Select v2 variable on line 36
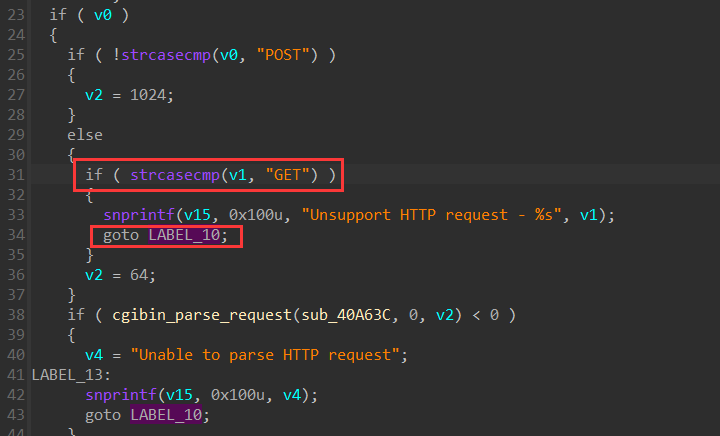Screen dimensions: 720x436 click(94, 275)
